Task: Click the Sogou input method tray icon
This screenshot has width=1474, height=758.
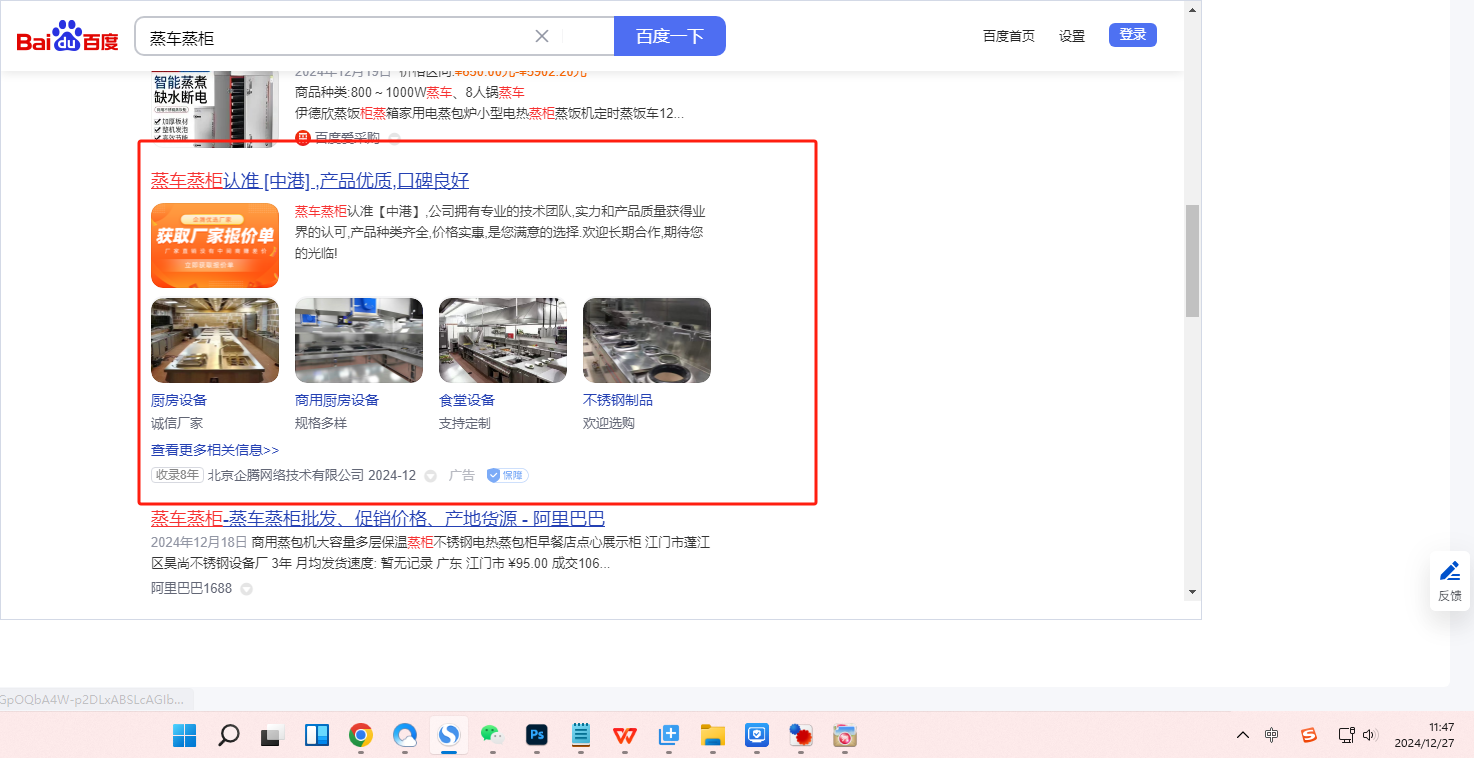Action: click(x=1308, y=735)
